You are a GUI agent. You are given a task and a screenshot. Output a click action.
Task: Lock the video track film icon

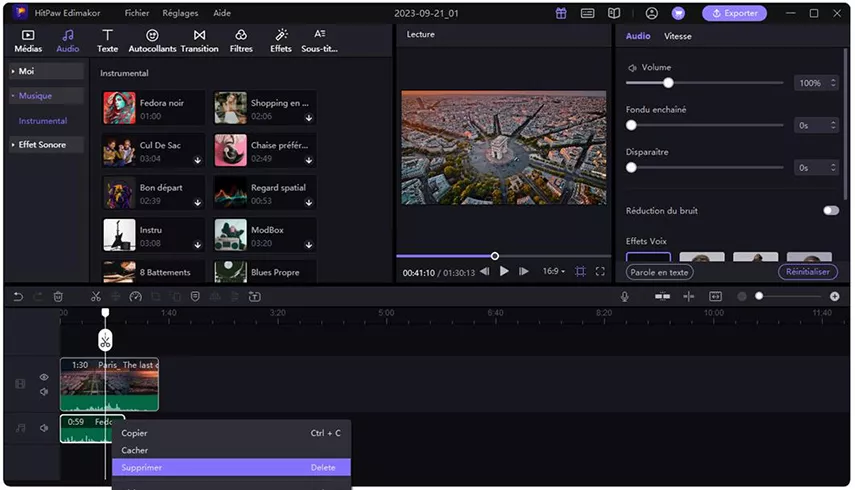point(20,384)
